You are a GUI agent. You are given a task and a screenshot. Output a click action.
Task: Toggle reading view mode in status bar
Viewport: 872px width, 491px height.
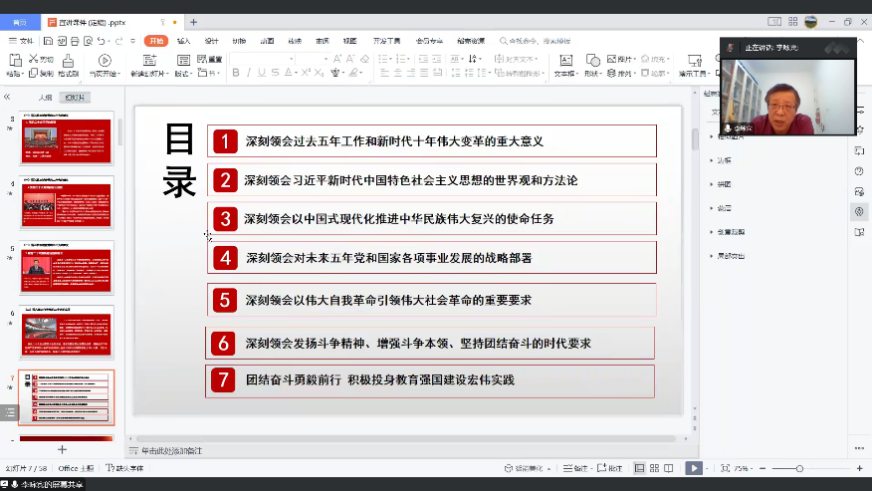[670, 468]
